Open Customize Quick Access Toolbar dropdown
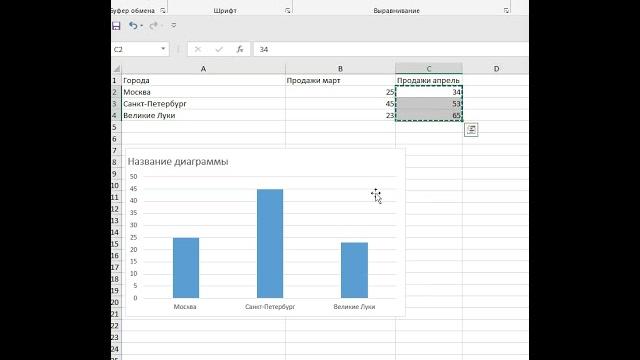640x360 pixels. [x=173, y=26]
